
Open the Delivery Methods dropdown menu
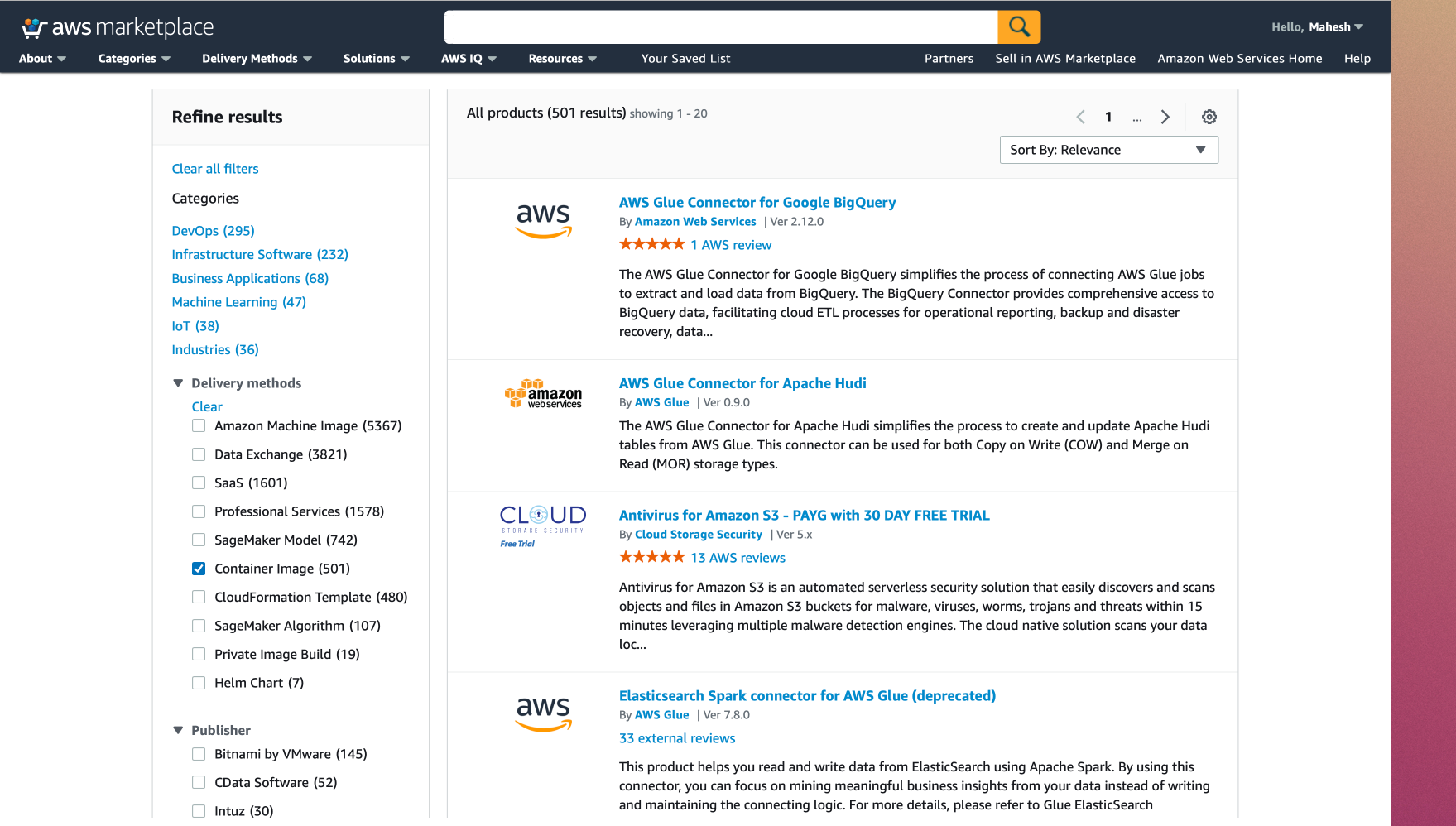pyautogui.click(x=257, y=58)
